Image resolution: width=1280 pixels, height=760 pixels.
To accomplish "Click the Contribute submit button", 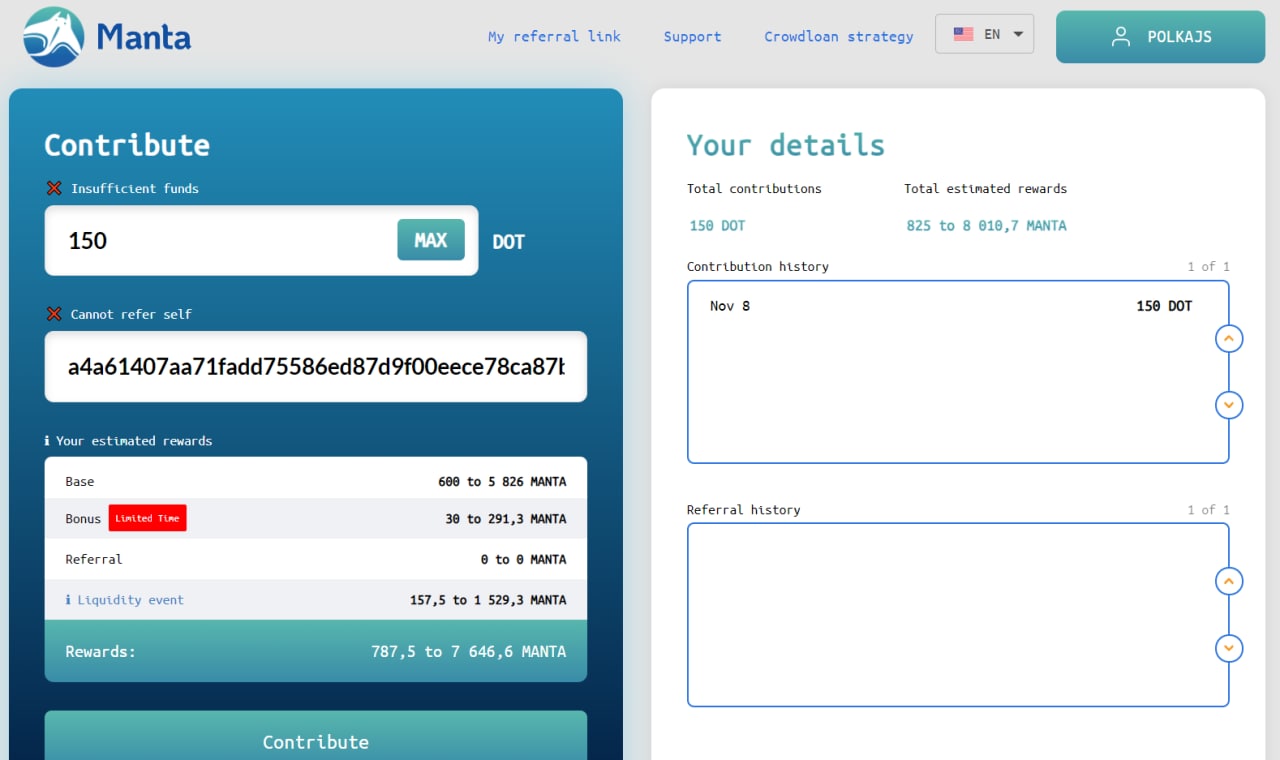I will (x=316, y=740).
